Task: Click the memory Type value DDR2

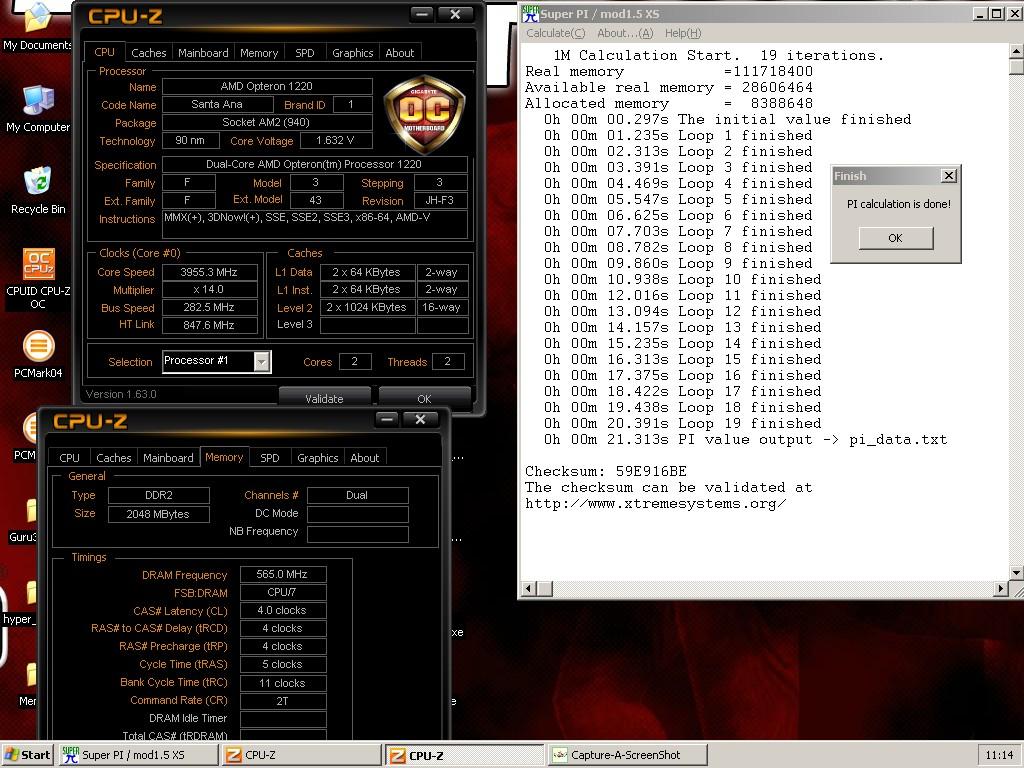Action: click(159, 495)
